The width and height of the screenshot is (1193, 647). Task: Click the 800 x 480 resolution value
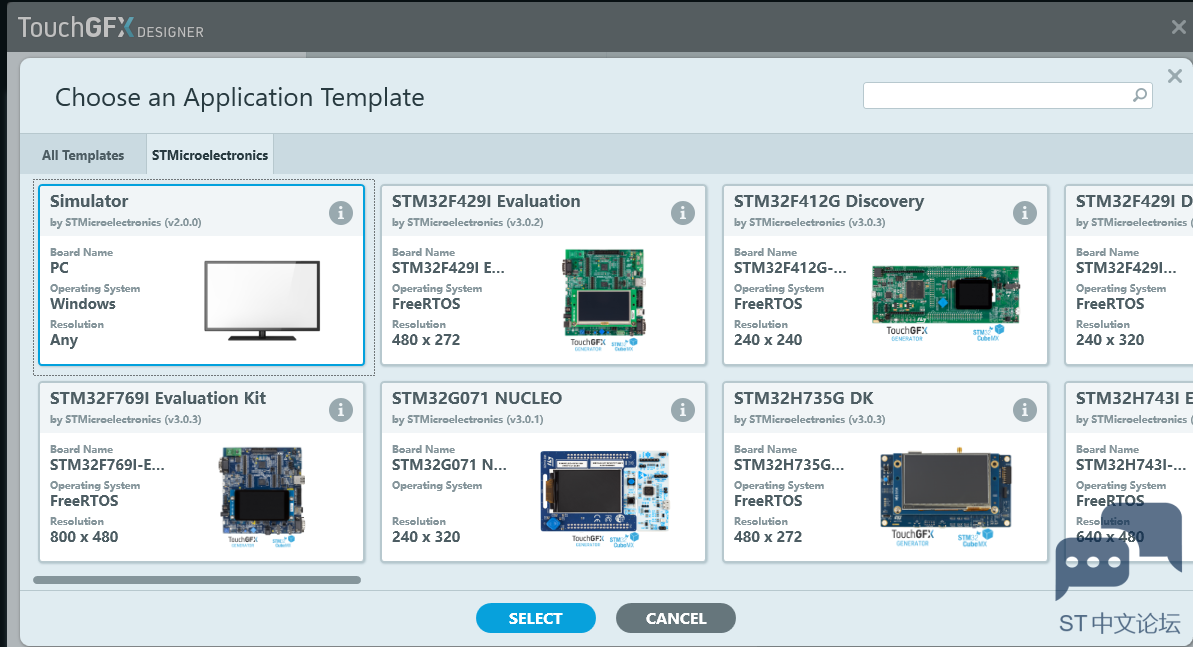(84, 537)
